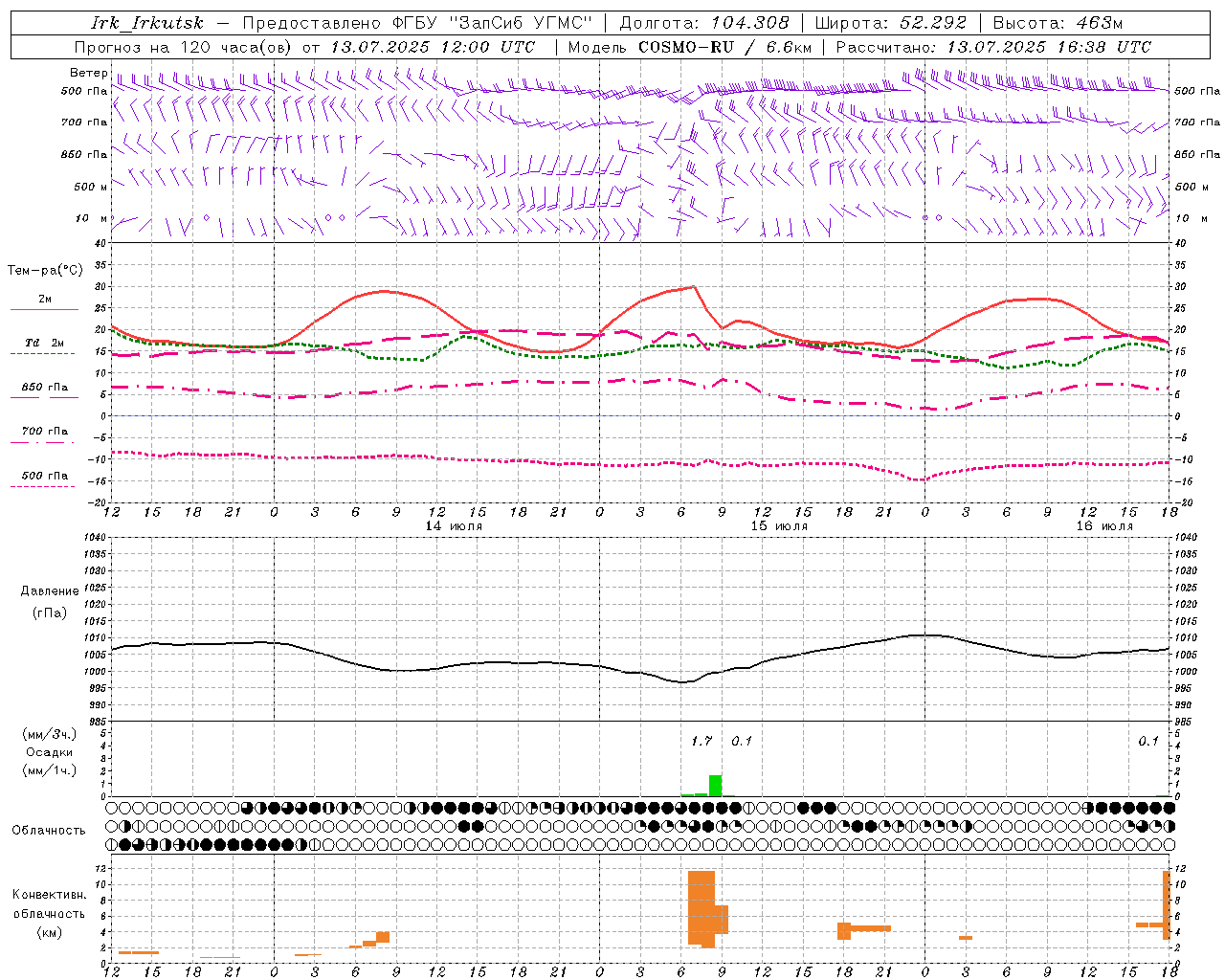
Task: Select the provider text ФГБУ "ЗапСиб УГМС"
Action: (493, 23)
